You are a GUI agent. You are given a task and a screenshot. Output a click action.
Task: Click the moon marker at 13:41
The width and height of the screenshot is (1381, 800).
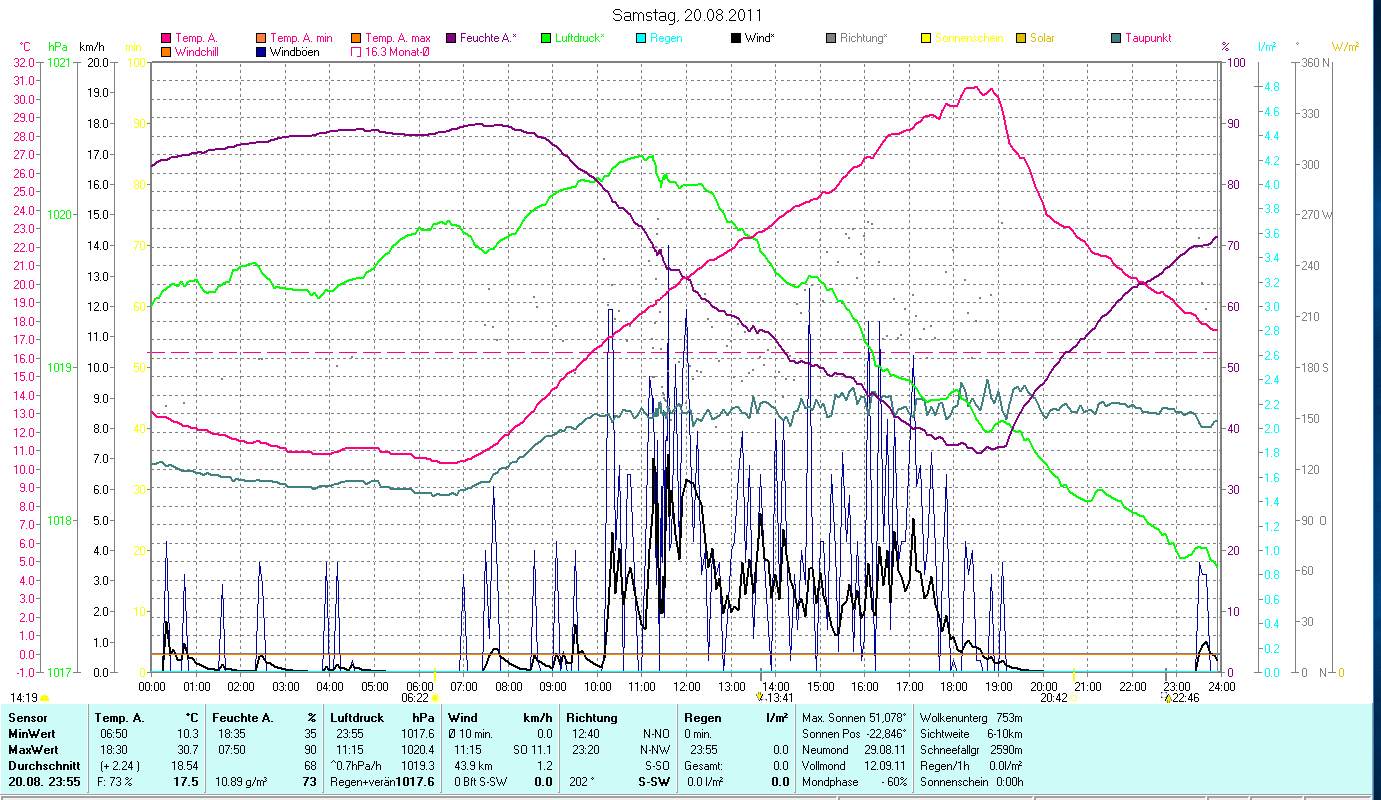click(x=760, y=697)
